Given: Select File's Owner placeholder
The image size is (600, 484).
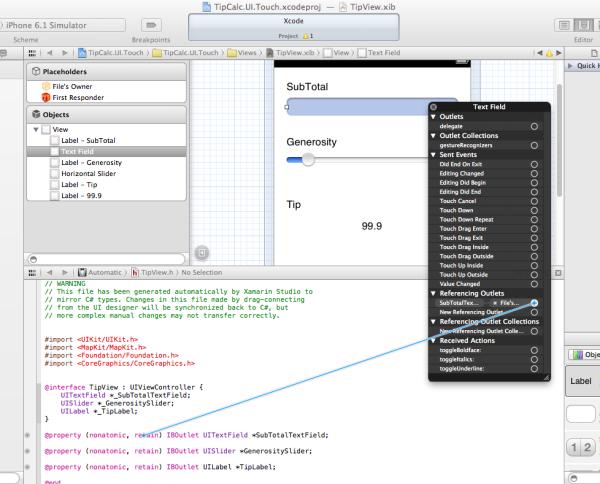Looking at the screenshot, I should coord(106,86).
